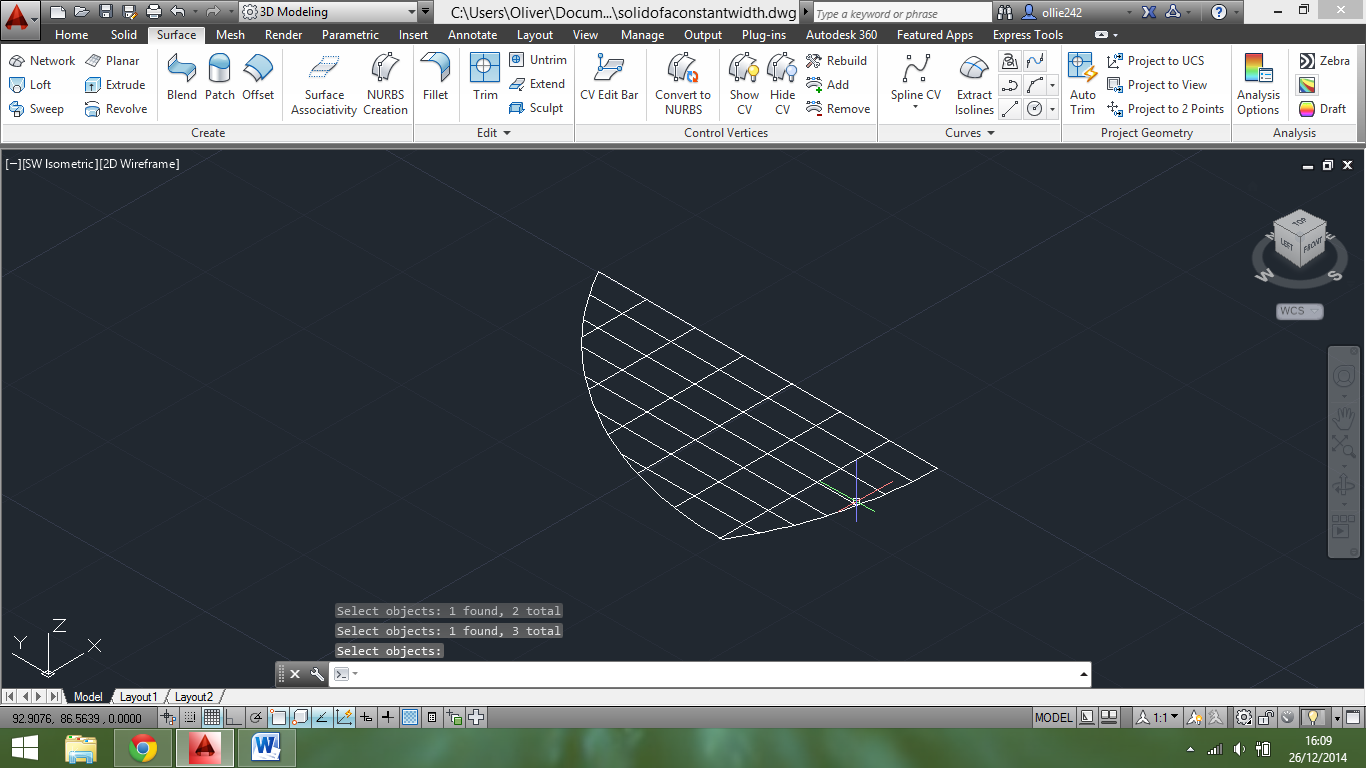The height and width of the screenshot is (768, 1366).
Task: Toggle Ortho Mode in status bar
Action: (x=233, y=717)
